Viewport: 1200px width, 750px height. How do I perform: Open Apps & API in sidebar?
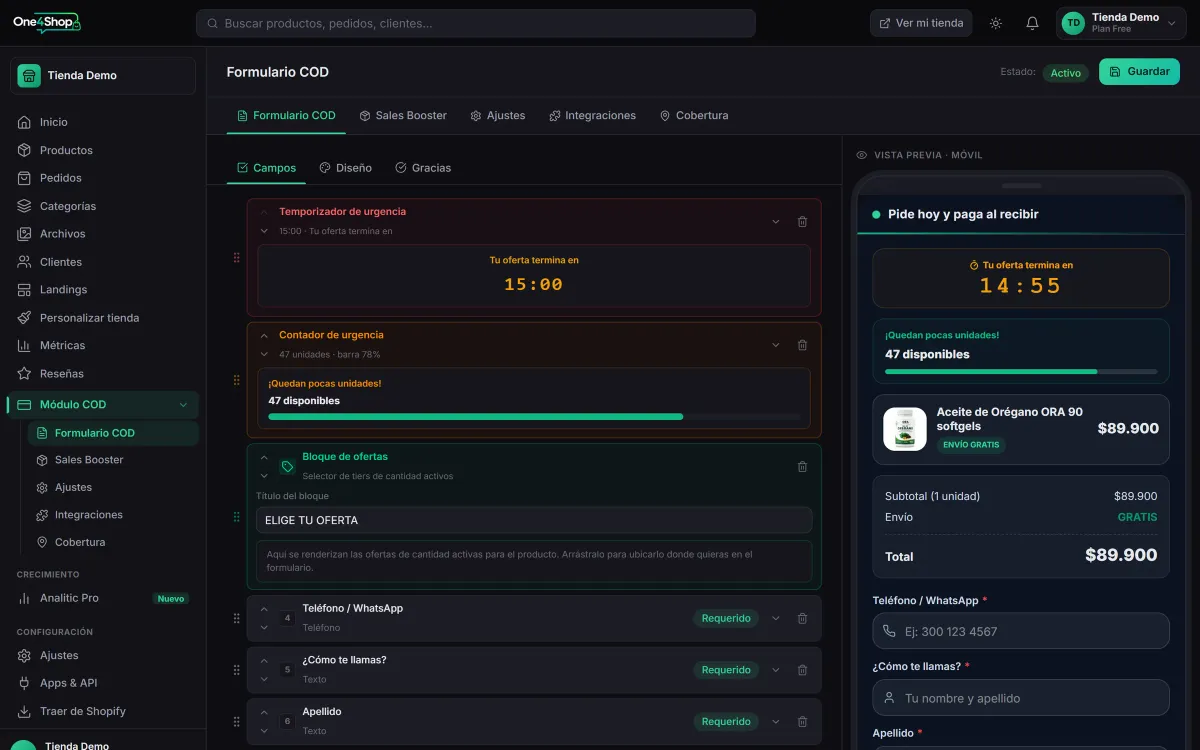tap(103, 683)
